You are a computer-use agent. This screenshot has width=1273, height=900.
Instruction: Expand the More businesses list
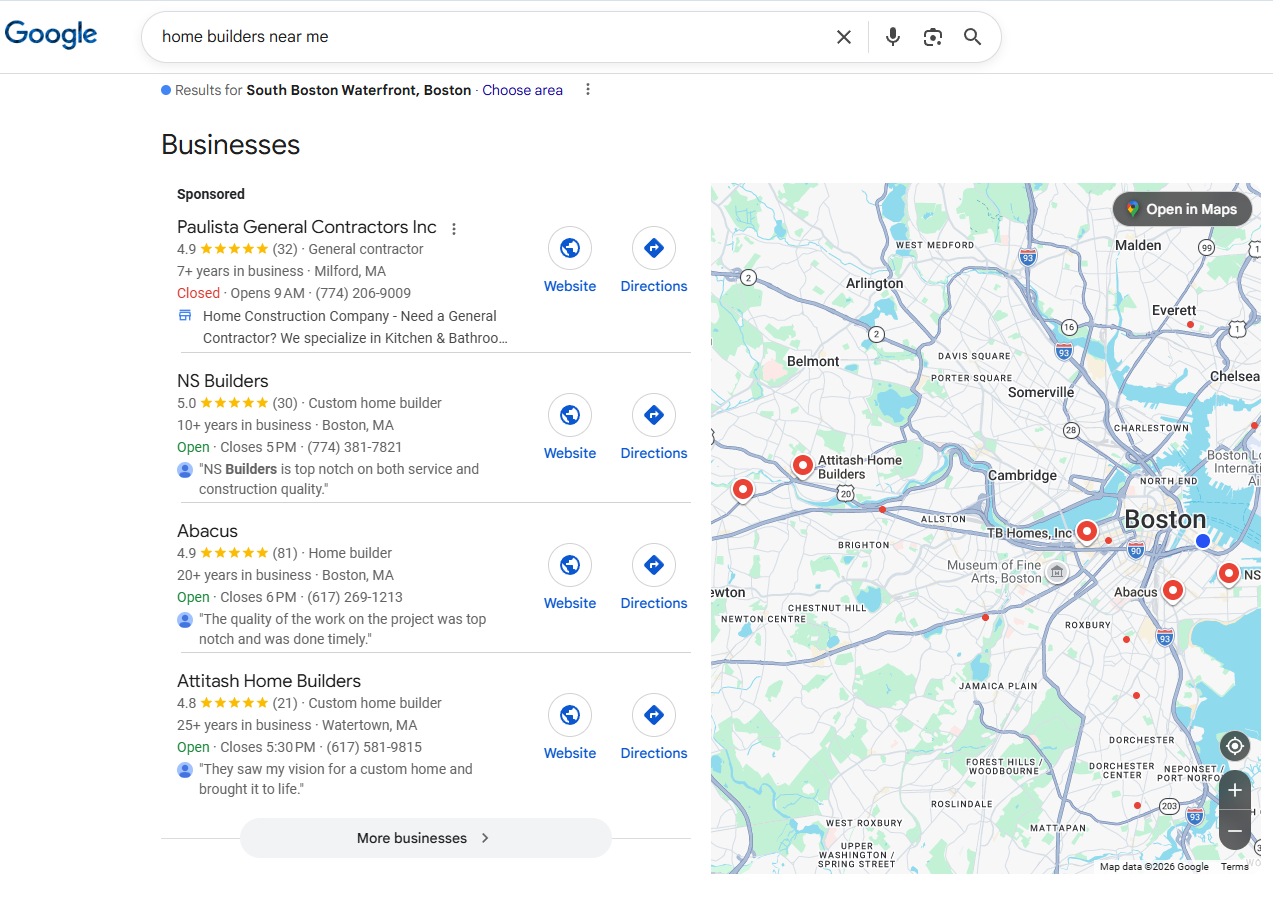pyautogui.click(x=425, y=838)
